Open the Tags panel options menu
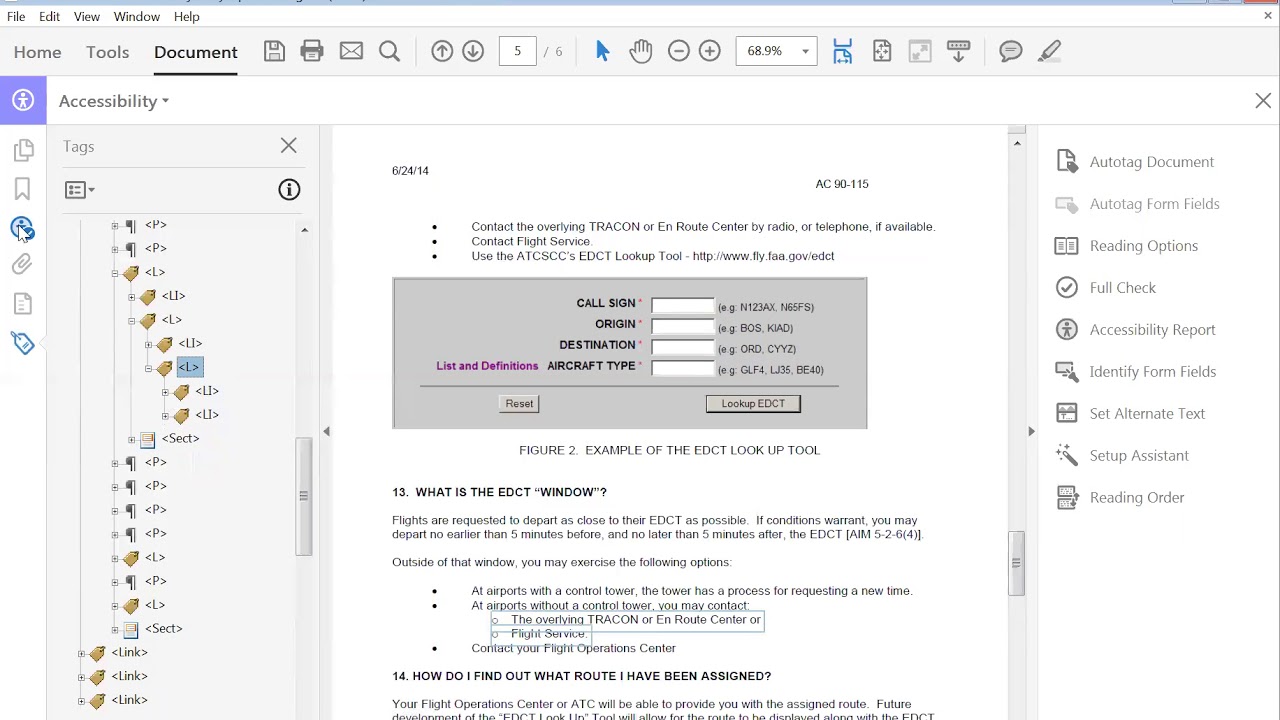Viewport: 1280px width, 720px height. [80, 190]
